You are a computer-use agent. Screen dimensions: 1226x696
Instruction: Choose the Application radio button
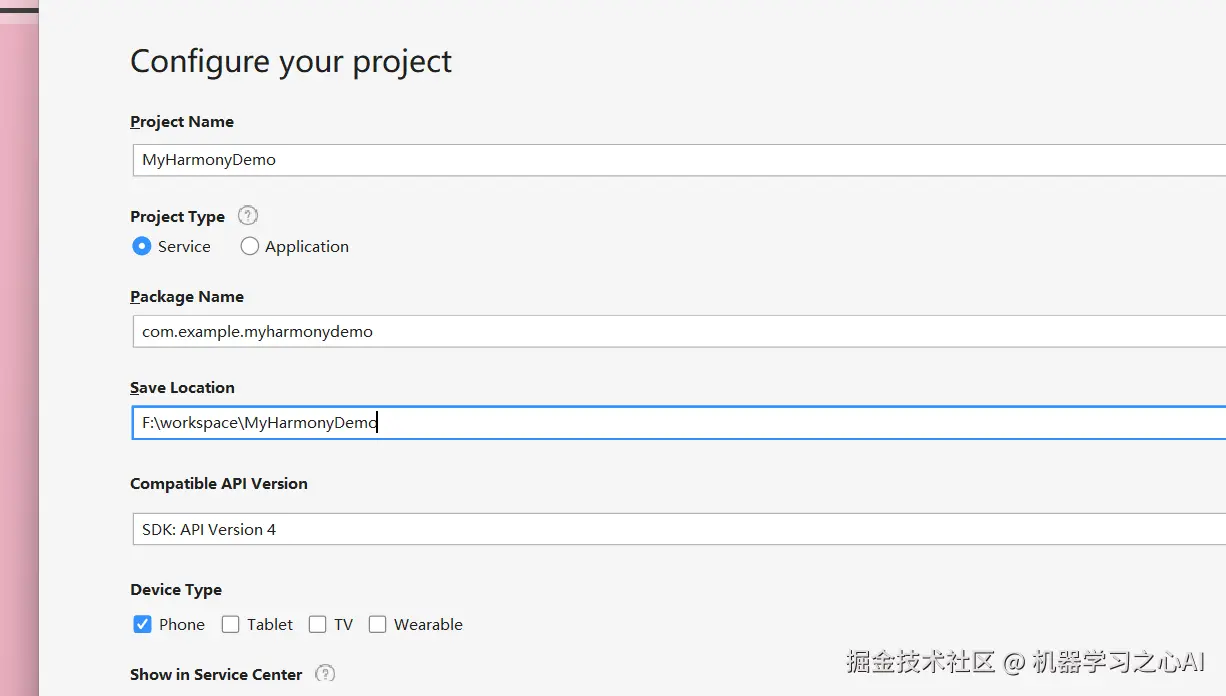(250, 246)
